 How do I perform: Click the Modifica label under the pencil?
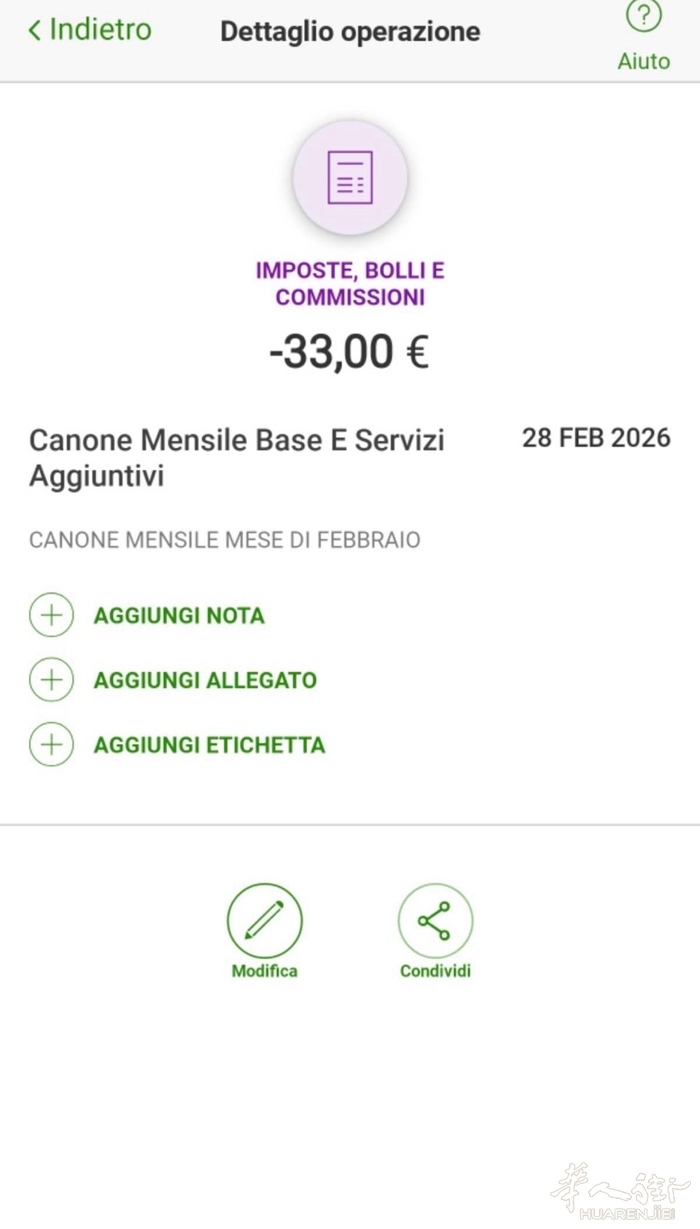pos(264,971)
